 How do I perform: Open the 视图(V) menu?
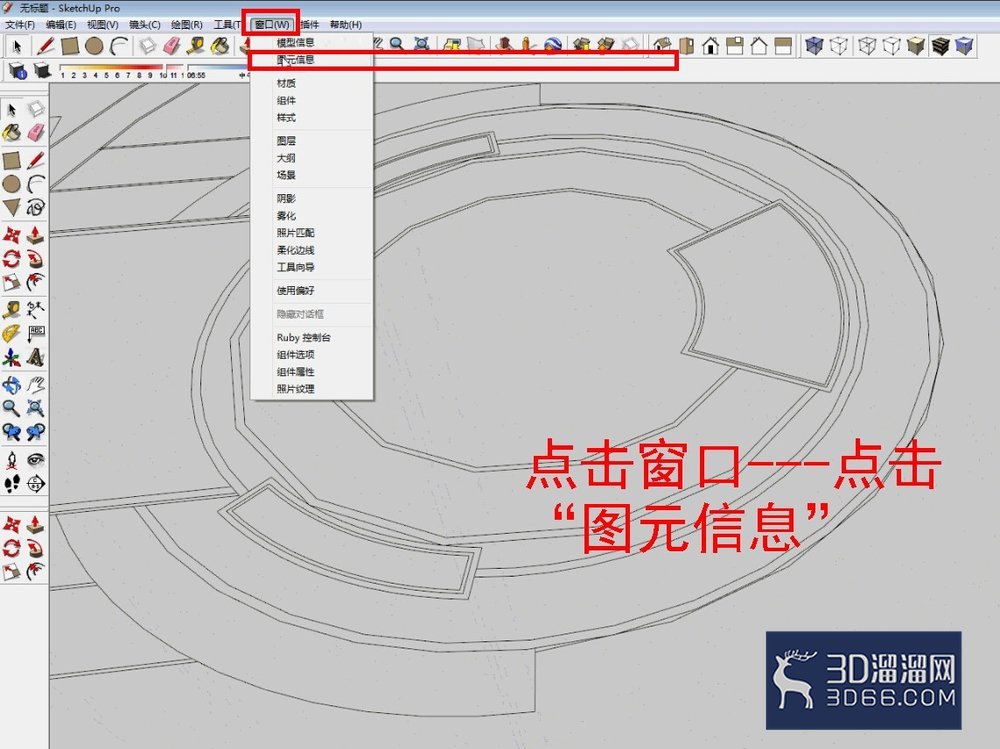pos(103,24)
